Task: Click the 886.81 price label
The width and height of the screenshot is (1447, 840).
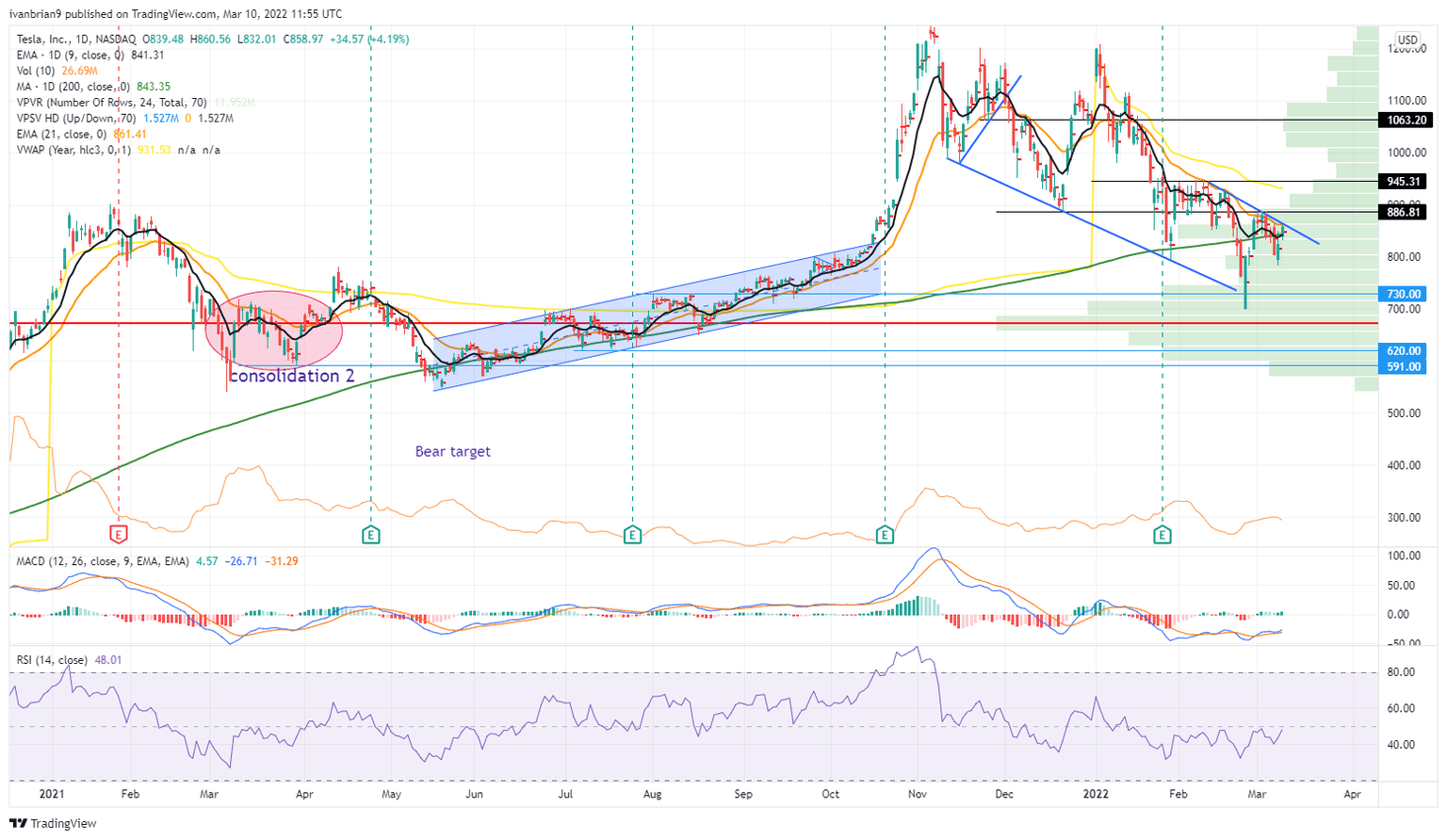Action: click(1402, 213)
